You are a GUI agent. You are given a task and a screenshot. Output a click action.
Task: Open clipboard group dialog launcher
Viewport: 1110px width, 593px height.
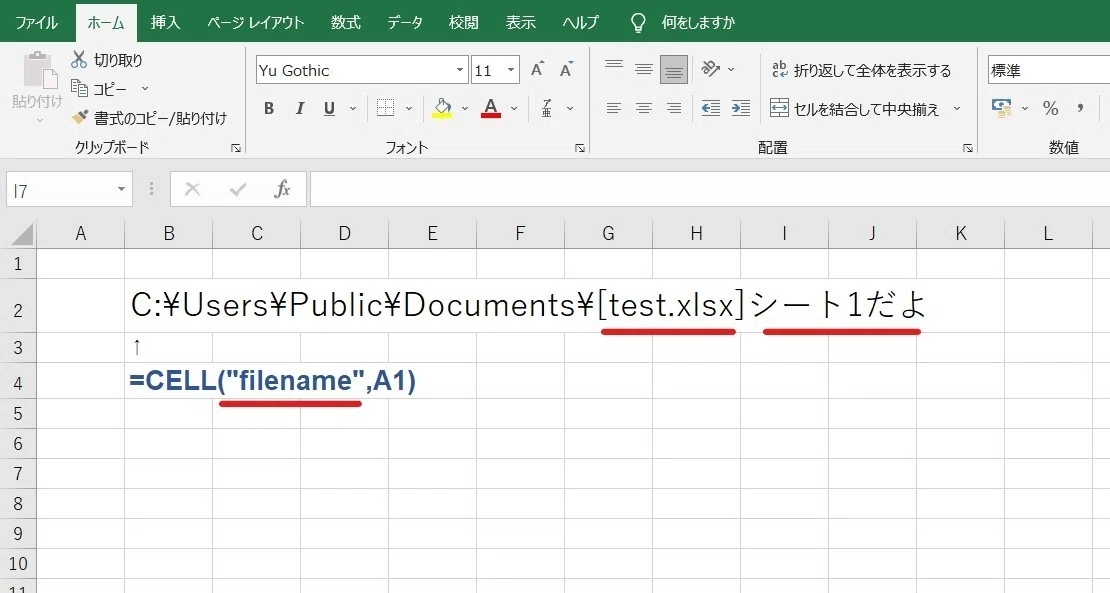(x=236, y=148)
